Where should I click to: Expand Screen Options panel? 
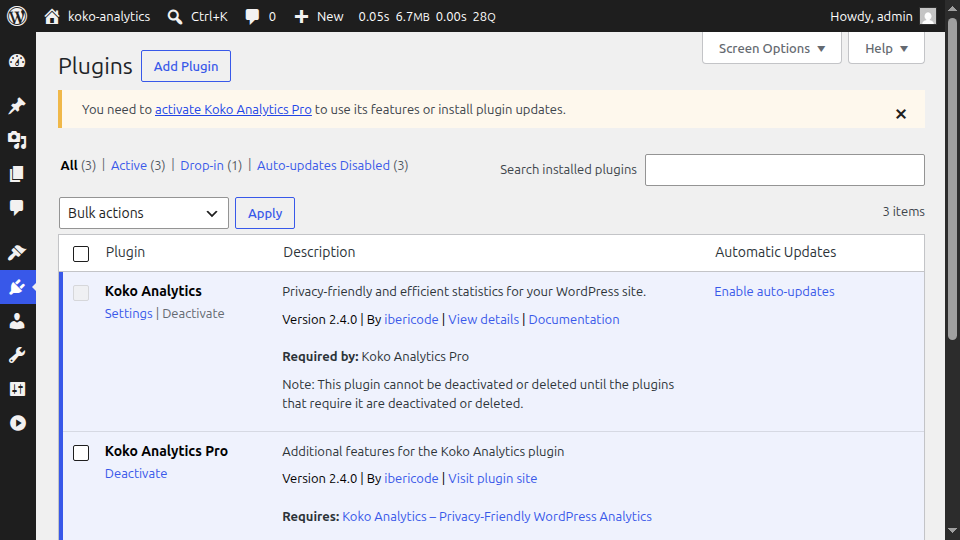tap(771, 48)
